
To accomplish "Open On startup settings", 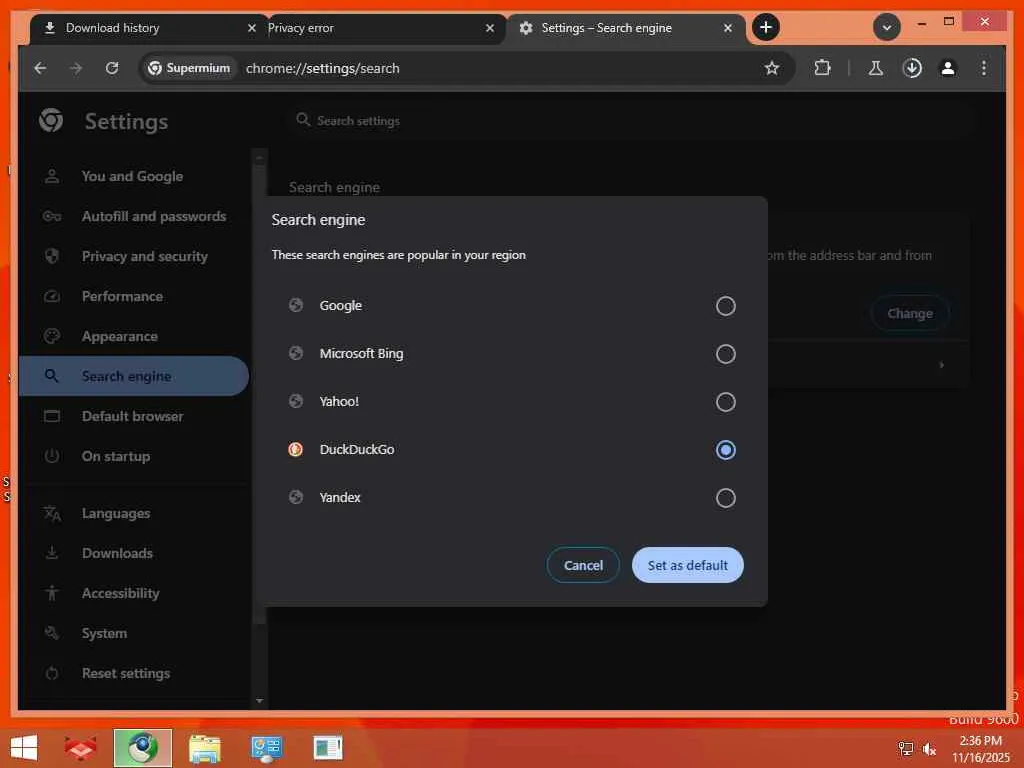I will [x=133, y=456].
